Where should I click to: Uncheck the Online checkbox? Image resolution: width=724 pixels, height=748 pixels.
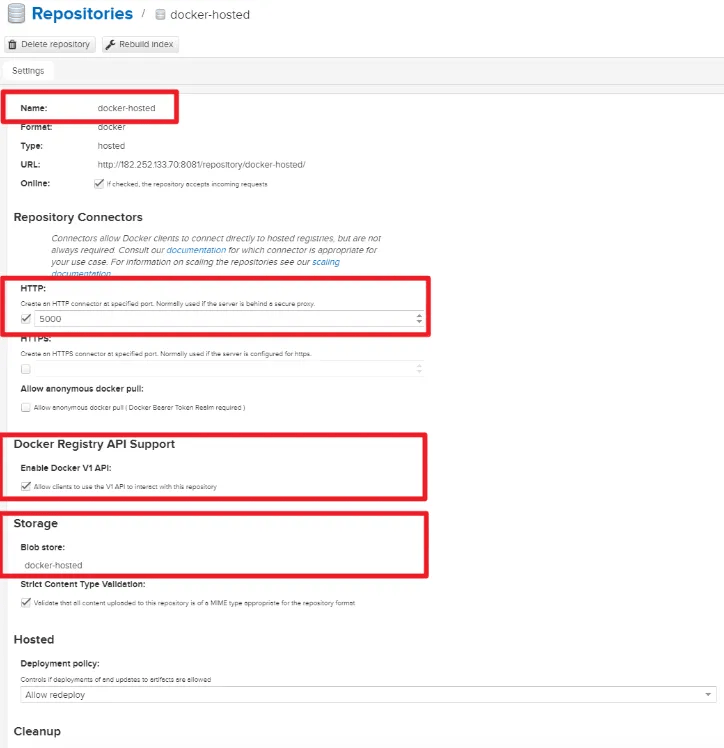pyautogui.click(x=98, y=184)
